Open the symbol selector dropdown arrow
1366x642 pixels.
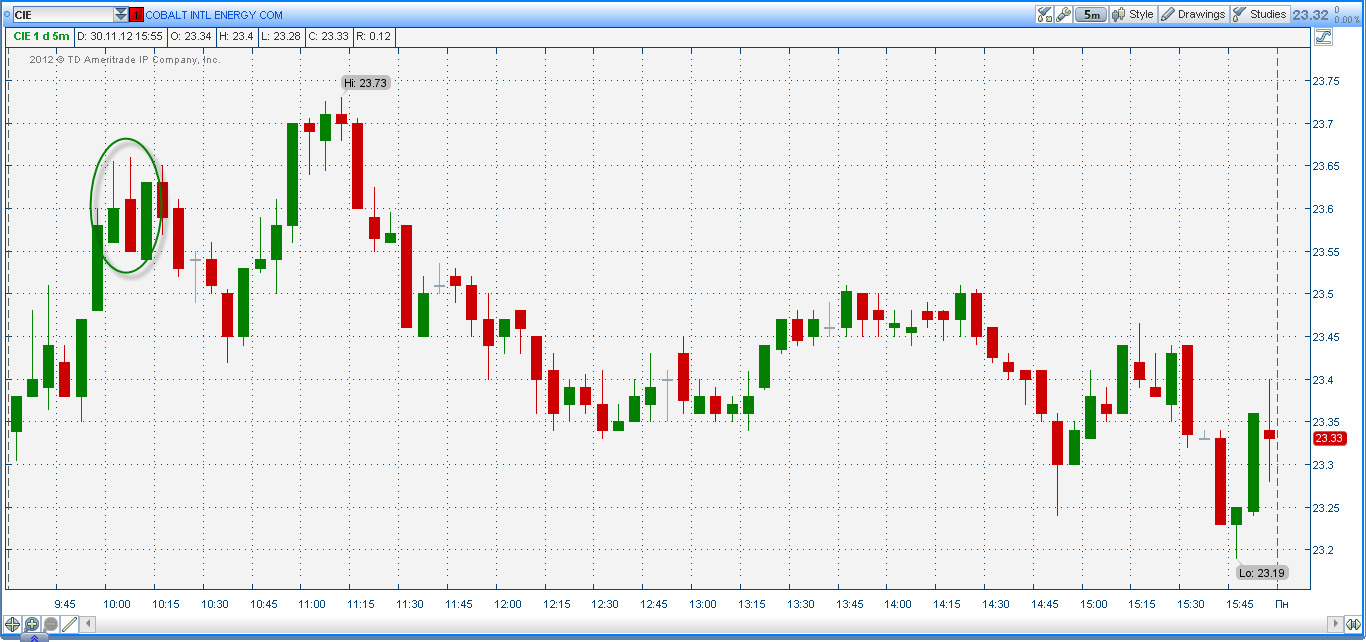click(121, 15)
